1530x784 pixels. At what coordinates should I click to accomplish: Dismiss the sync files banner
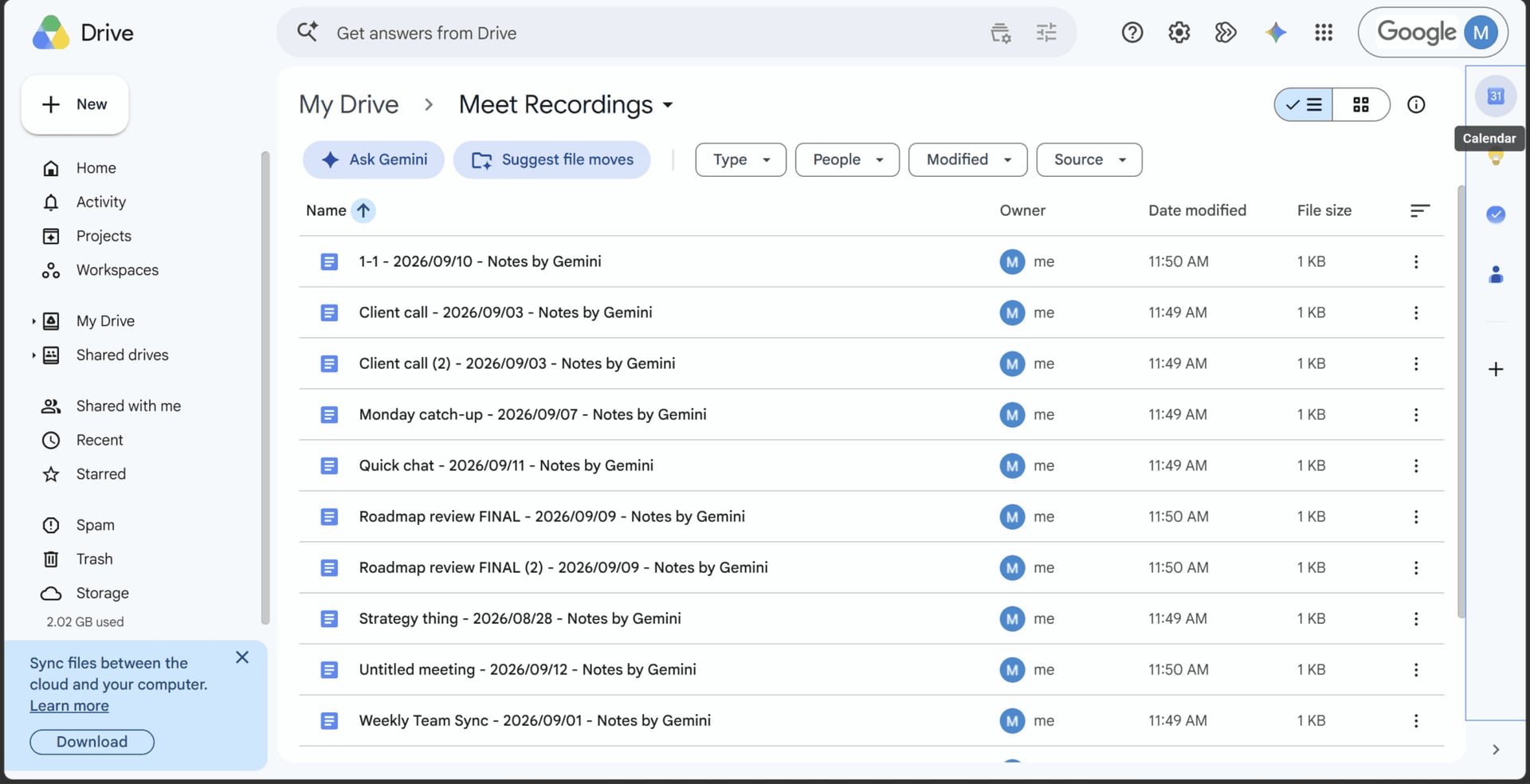242,657
